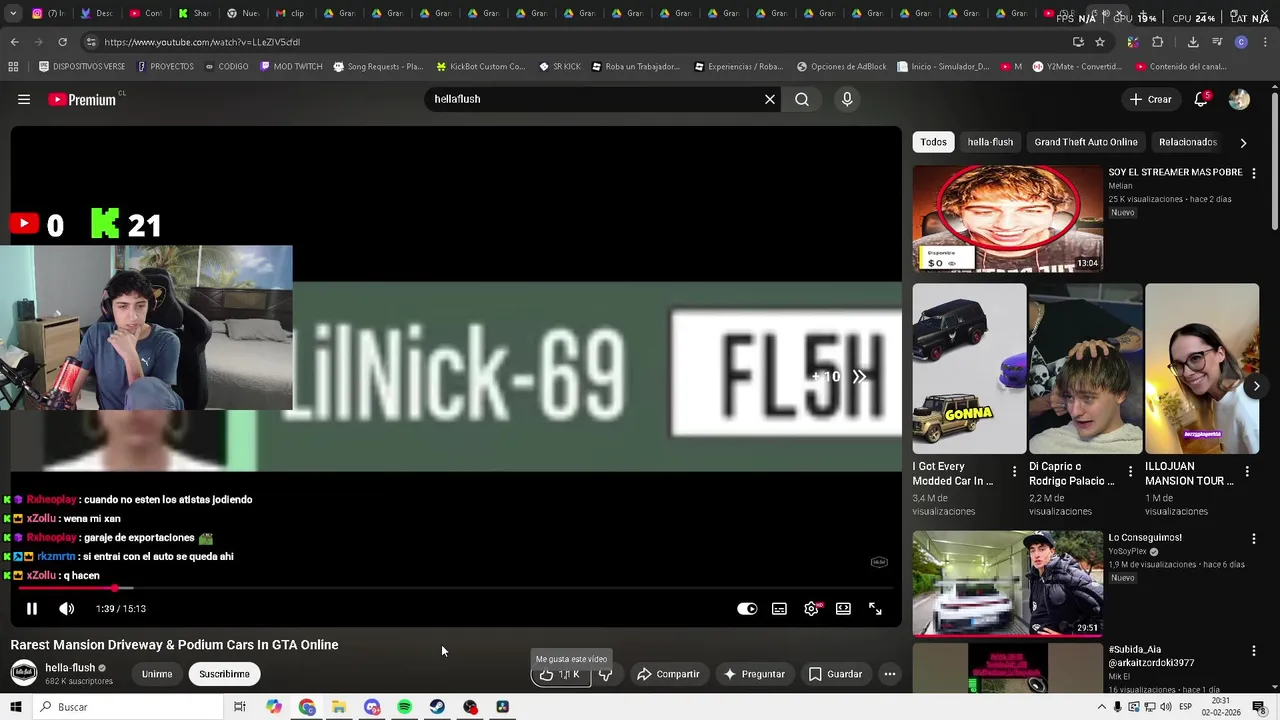Go back in the browser
1280x720 pixels.
[14, 42]
